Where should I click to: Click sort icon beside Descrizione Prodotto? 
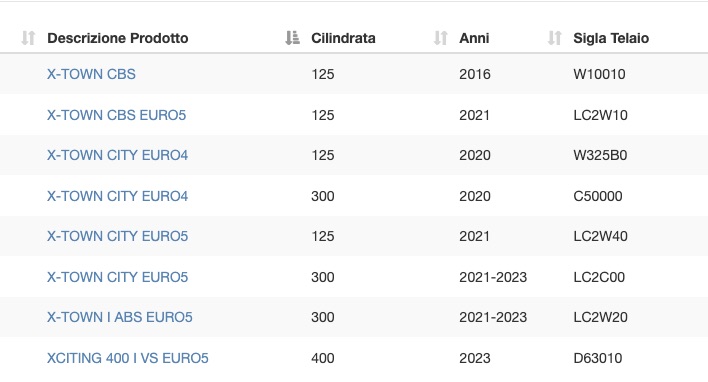click(x=28, y=38)
